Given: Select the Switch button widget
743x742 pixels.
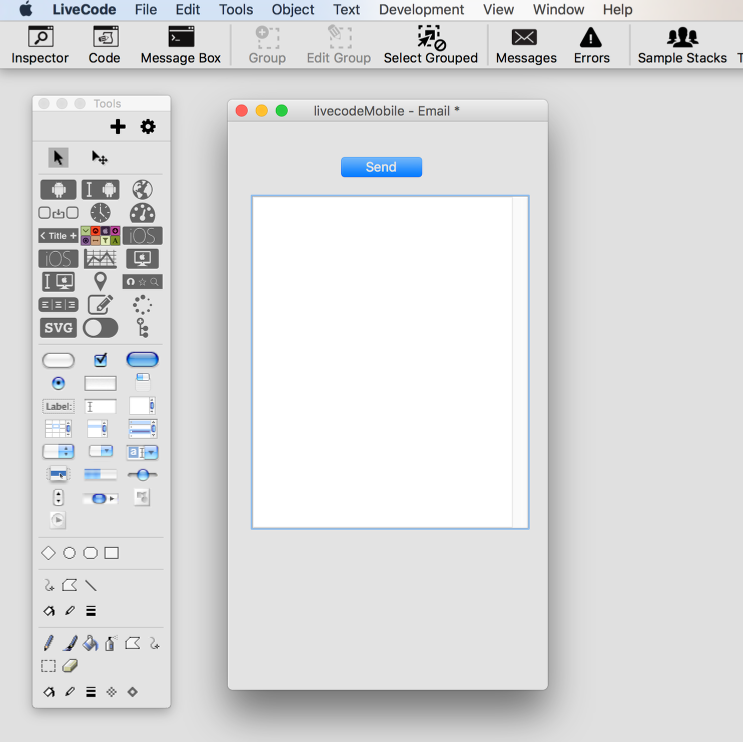Looking at the screenshot, I should coord(100,327).
